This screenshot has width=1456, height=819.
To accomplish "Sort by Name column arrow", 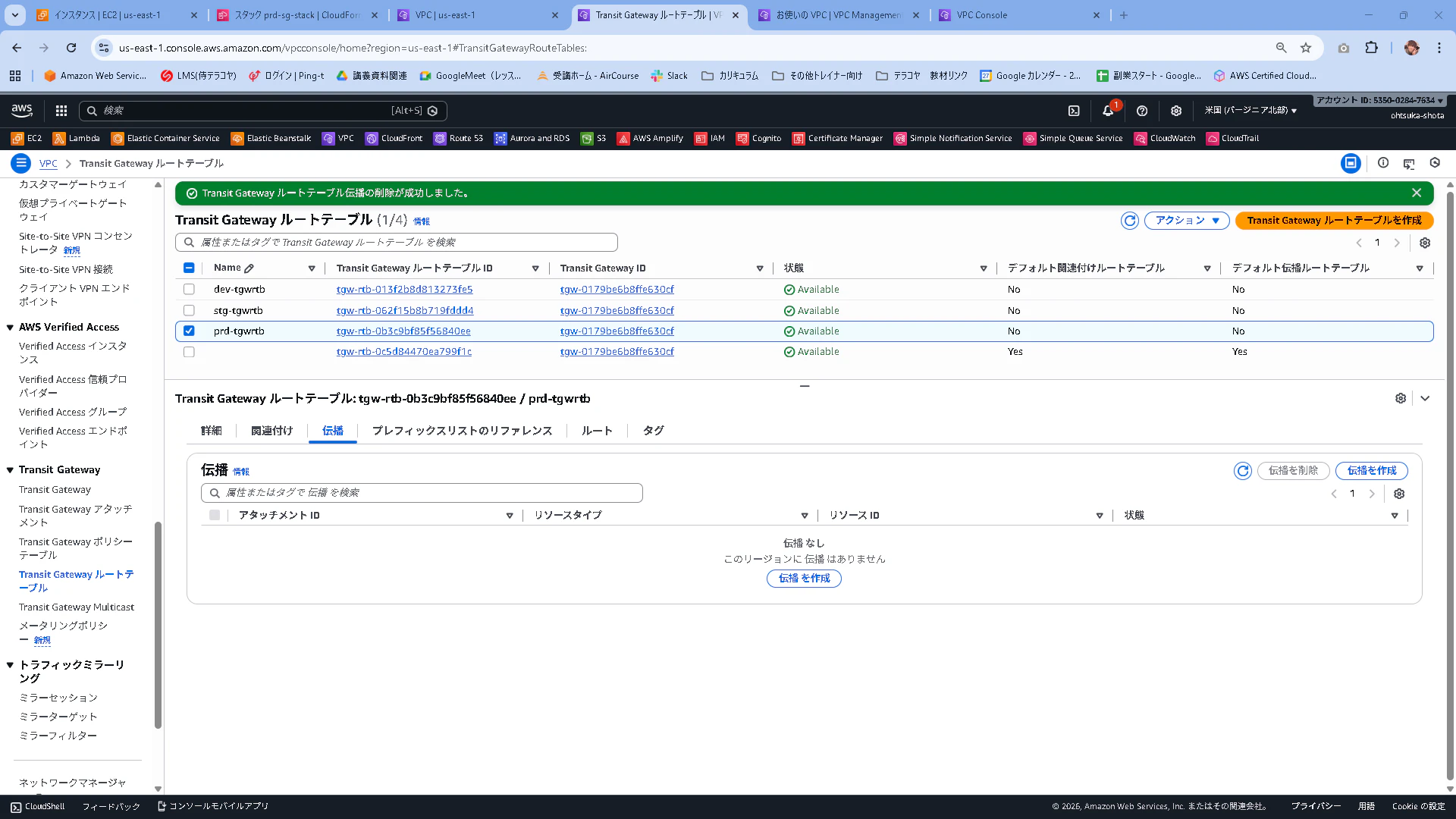I will (x=312, y=269).
